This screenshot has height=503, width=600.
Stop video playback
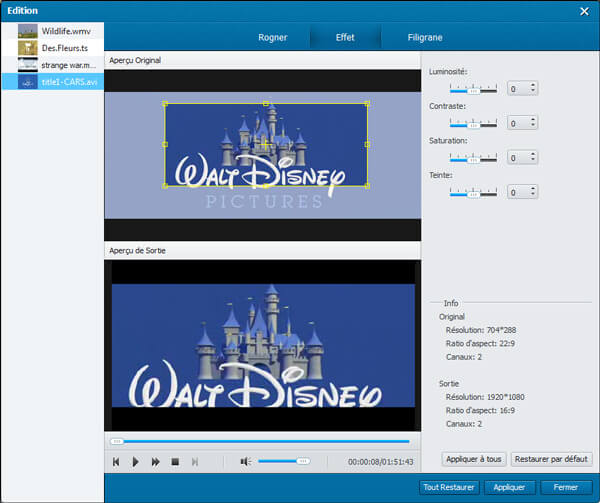coord(175,461)
